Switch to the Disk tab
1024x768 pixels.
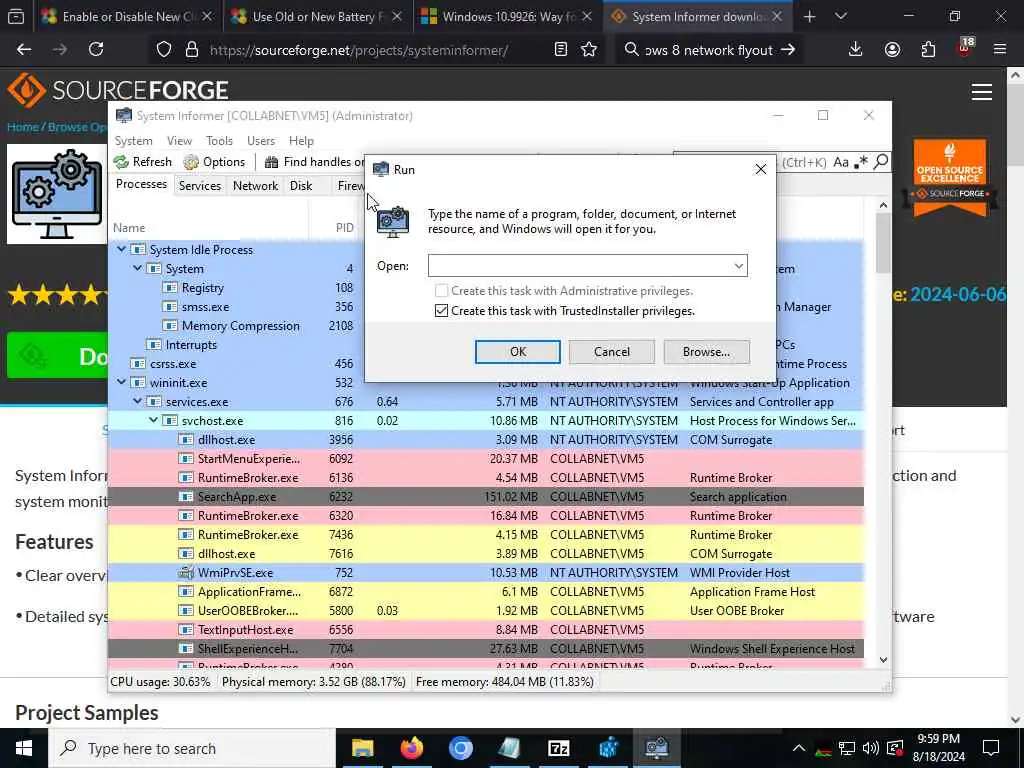pyautogui.click(x=301, y=185)
